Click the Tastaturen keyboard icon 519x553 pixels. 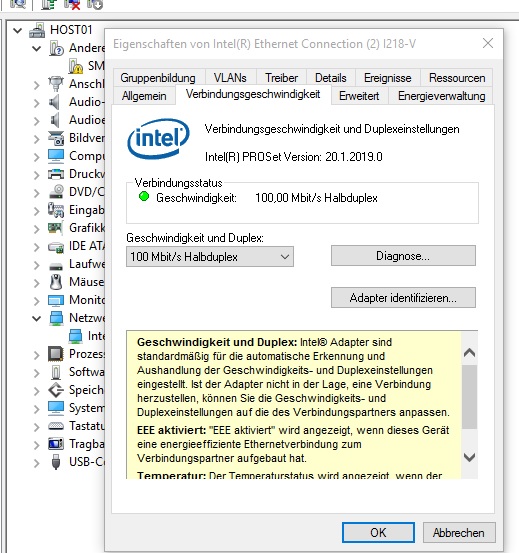click(x=56, y=426)
